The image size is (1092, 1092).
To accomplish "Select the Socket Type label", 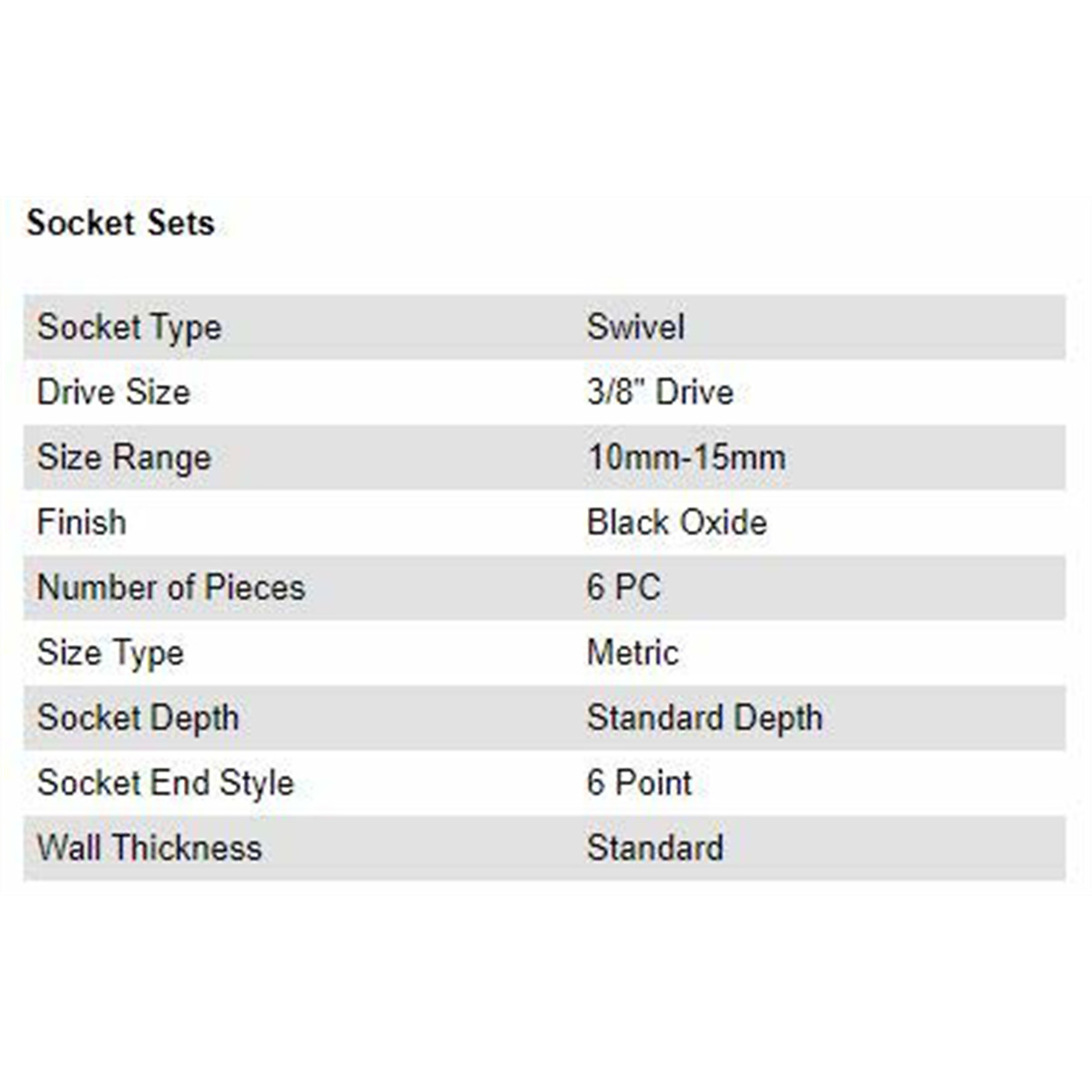I will pyautogui.click(x=129, y=328).
